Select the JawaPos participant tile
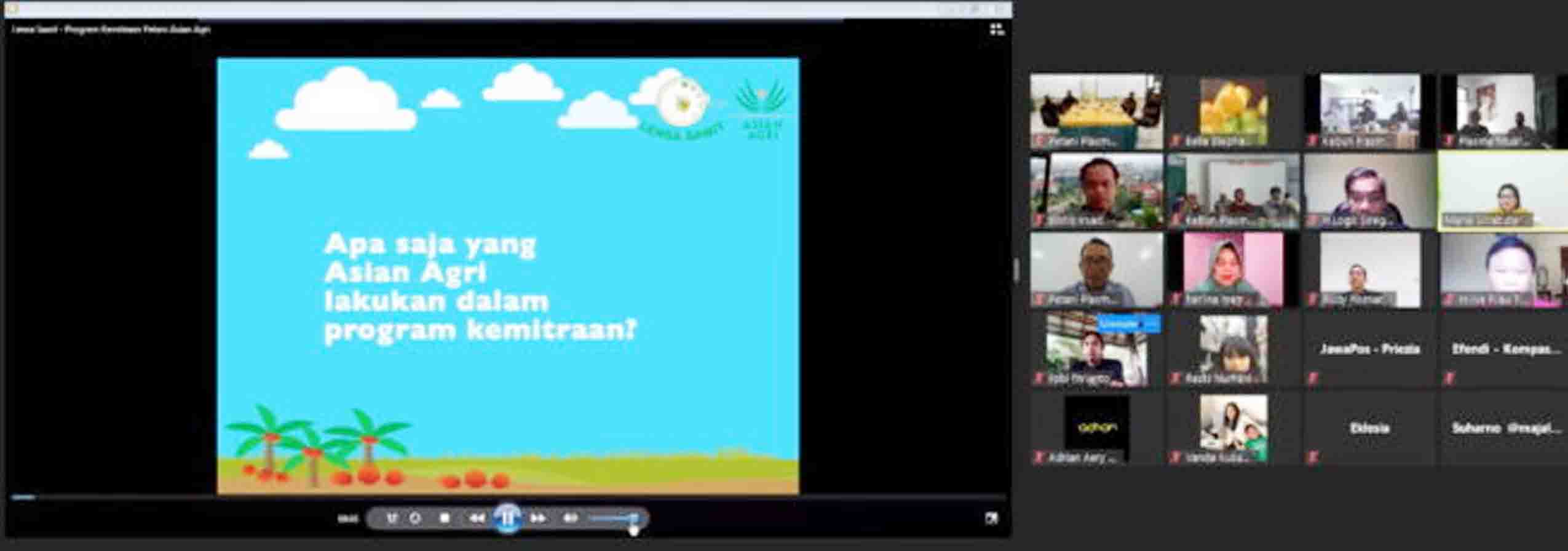The height and width of the screenshot is (551, 1568). point(1369,349)
